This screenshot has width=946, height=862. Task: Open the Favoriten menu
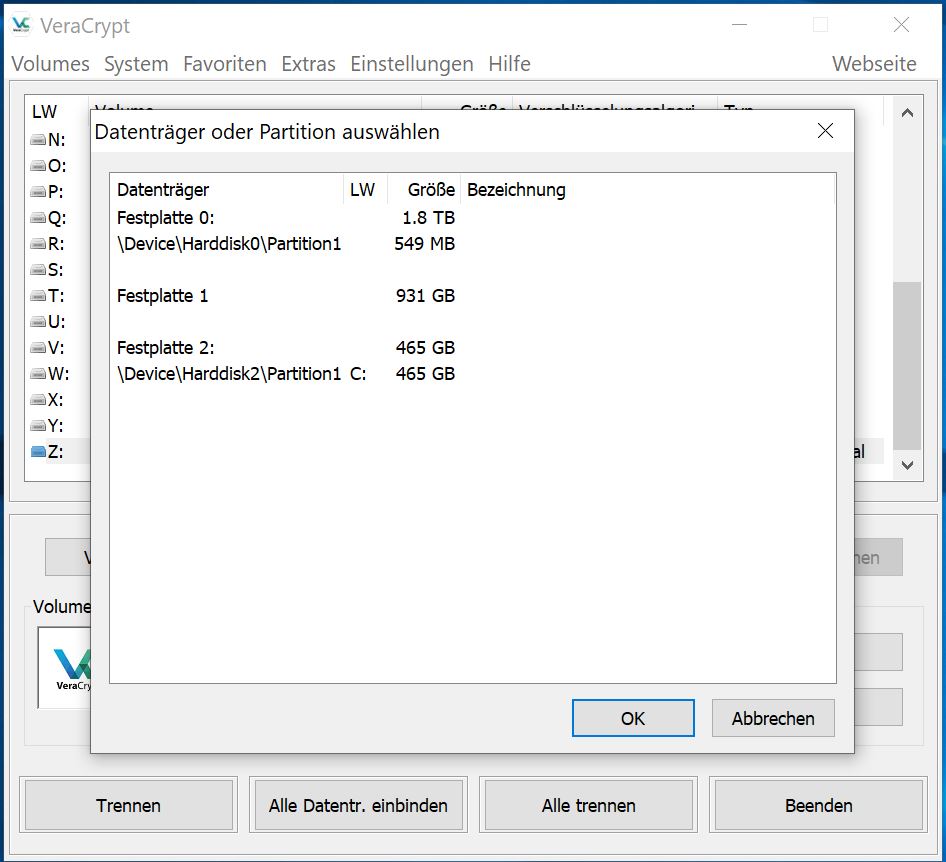pos(224,64)
